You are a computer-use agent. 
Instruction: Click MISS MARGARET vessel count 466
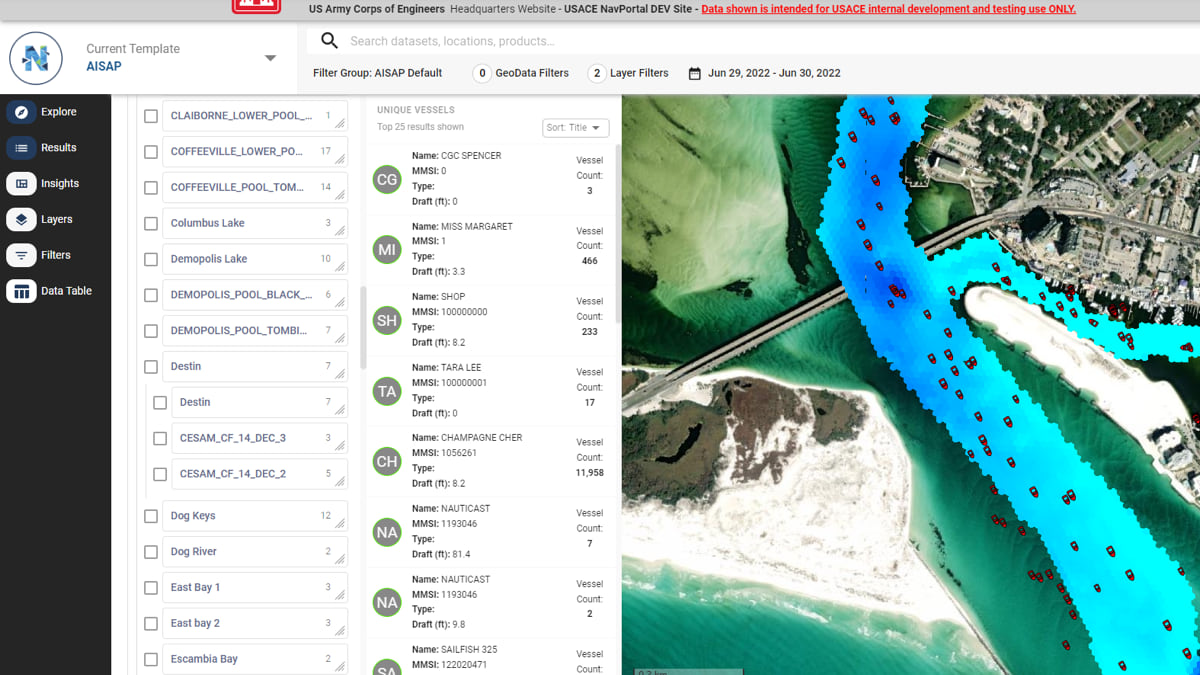[589, 261]
